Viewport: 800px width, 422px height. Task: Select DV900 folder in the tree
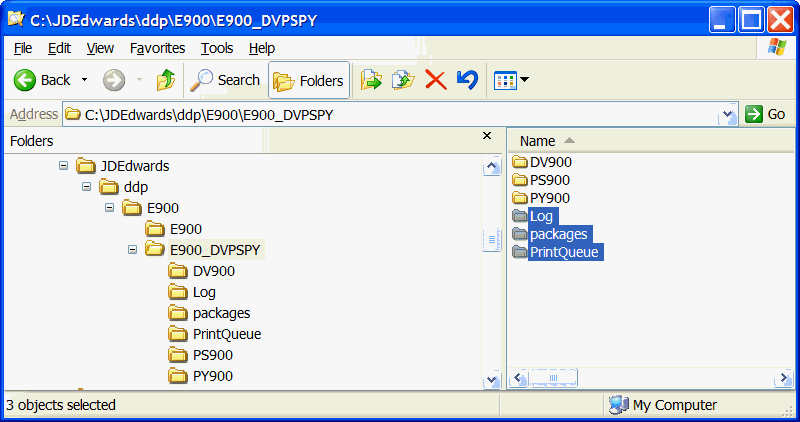pos(214,271)
